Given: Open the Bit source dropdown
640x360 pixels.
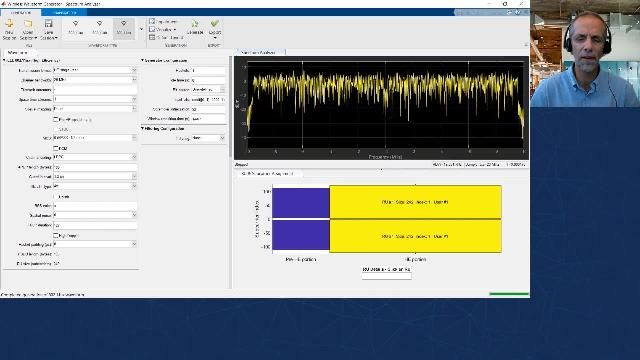Looking at the screenshot, I should (x=222, y=89).
